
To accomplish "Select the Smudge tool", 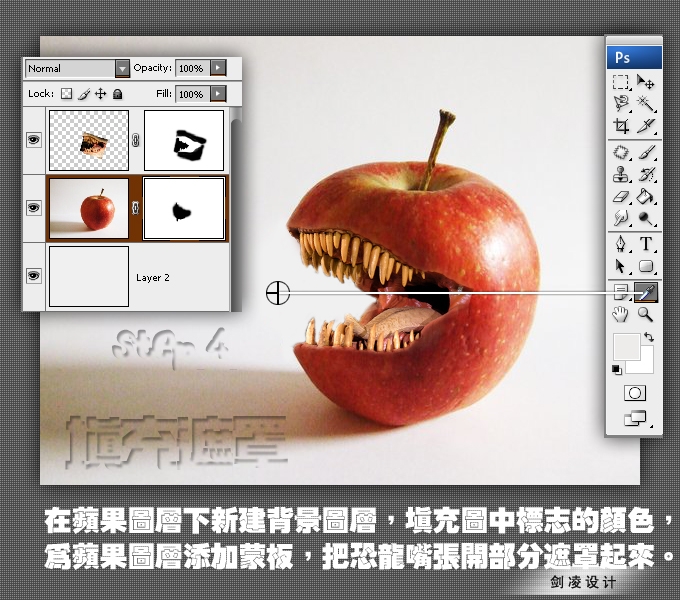I will coord(621,218).
